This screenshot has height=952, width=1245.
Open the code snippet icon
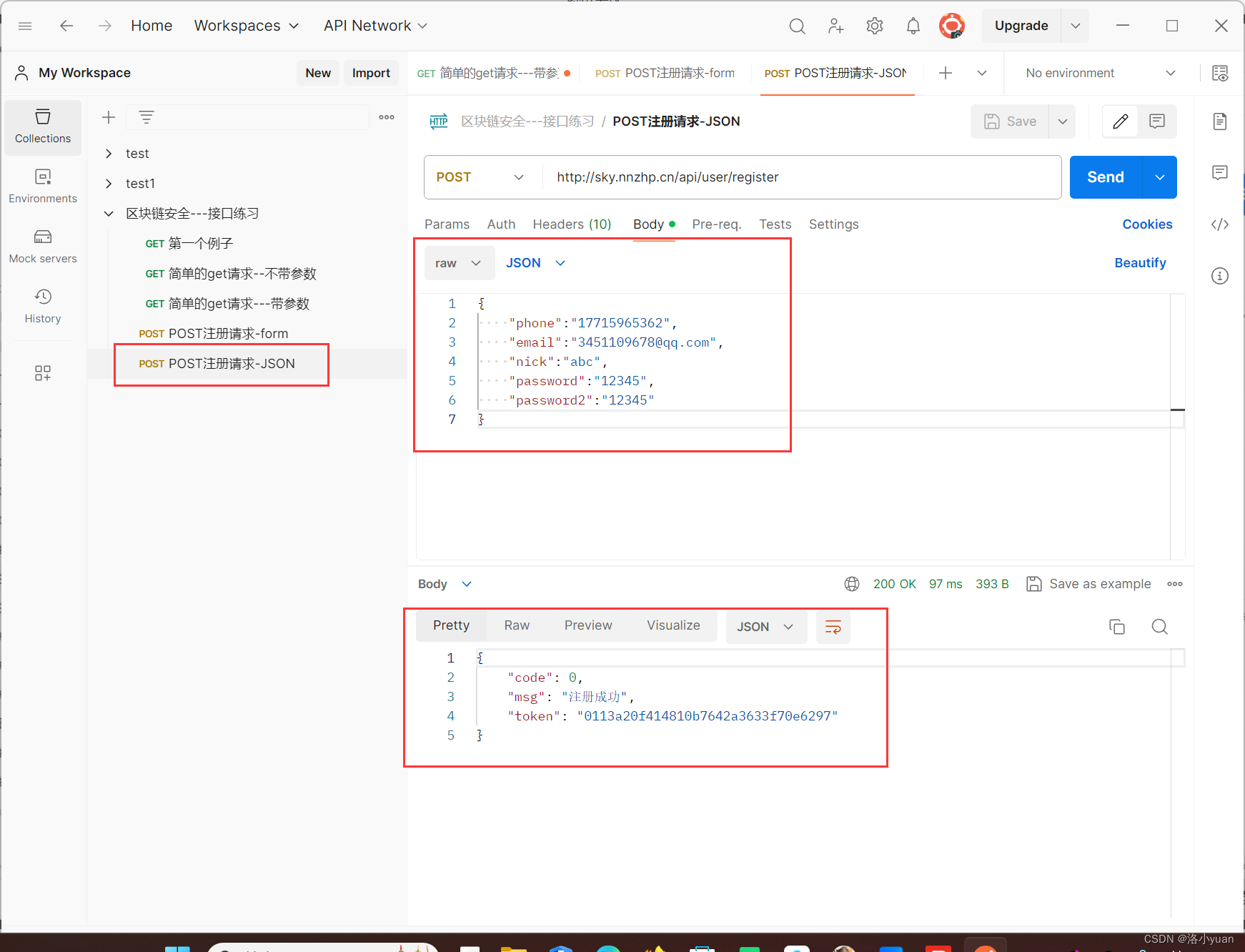pyautogui.click(x=1220, y=224)
